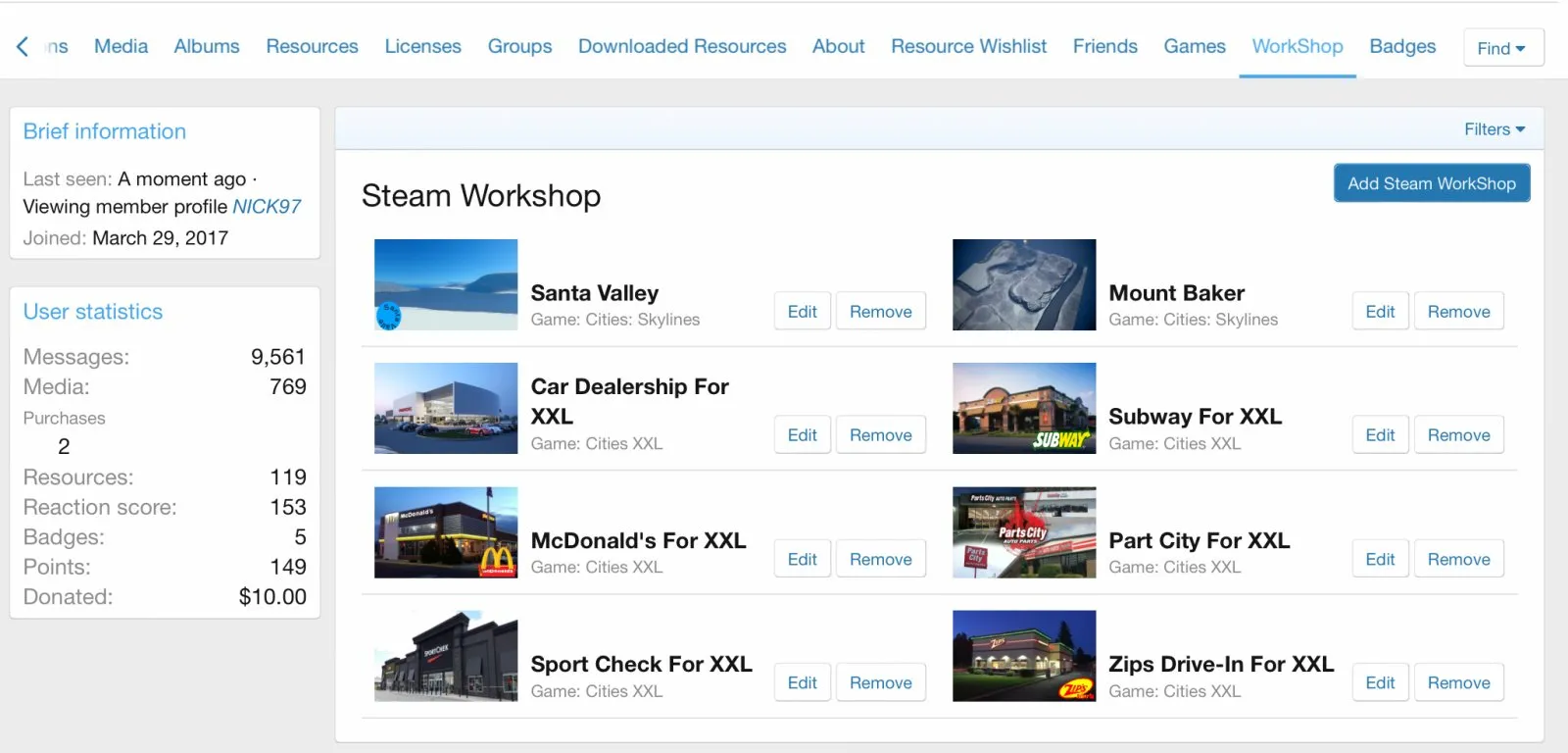The width and height of the screenshot is (1568, 753).
Task: Click the User statistics heading link
Action: coord(93,312)
